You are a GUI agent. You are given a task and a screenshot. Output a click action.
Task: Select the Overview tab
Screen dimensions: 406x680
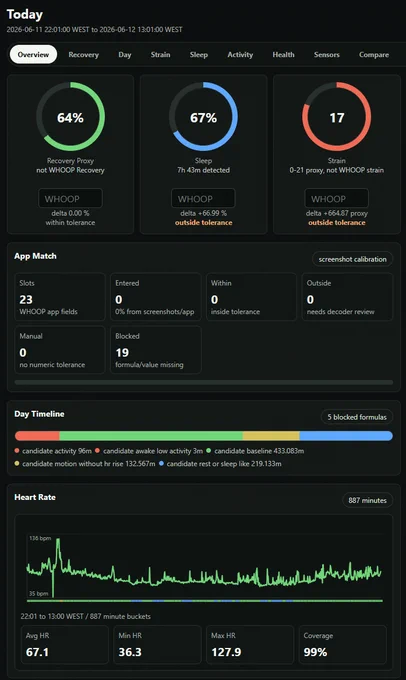click(33, 55)
